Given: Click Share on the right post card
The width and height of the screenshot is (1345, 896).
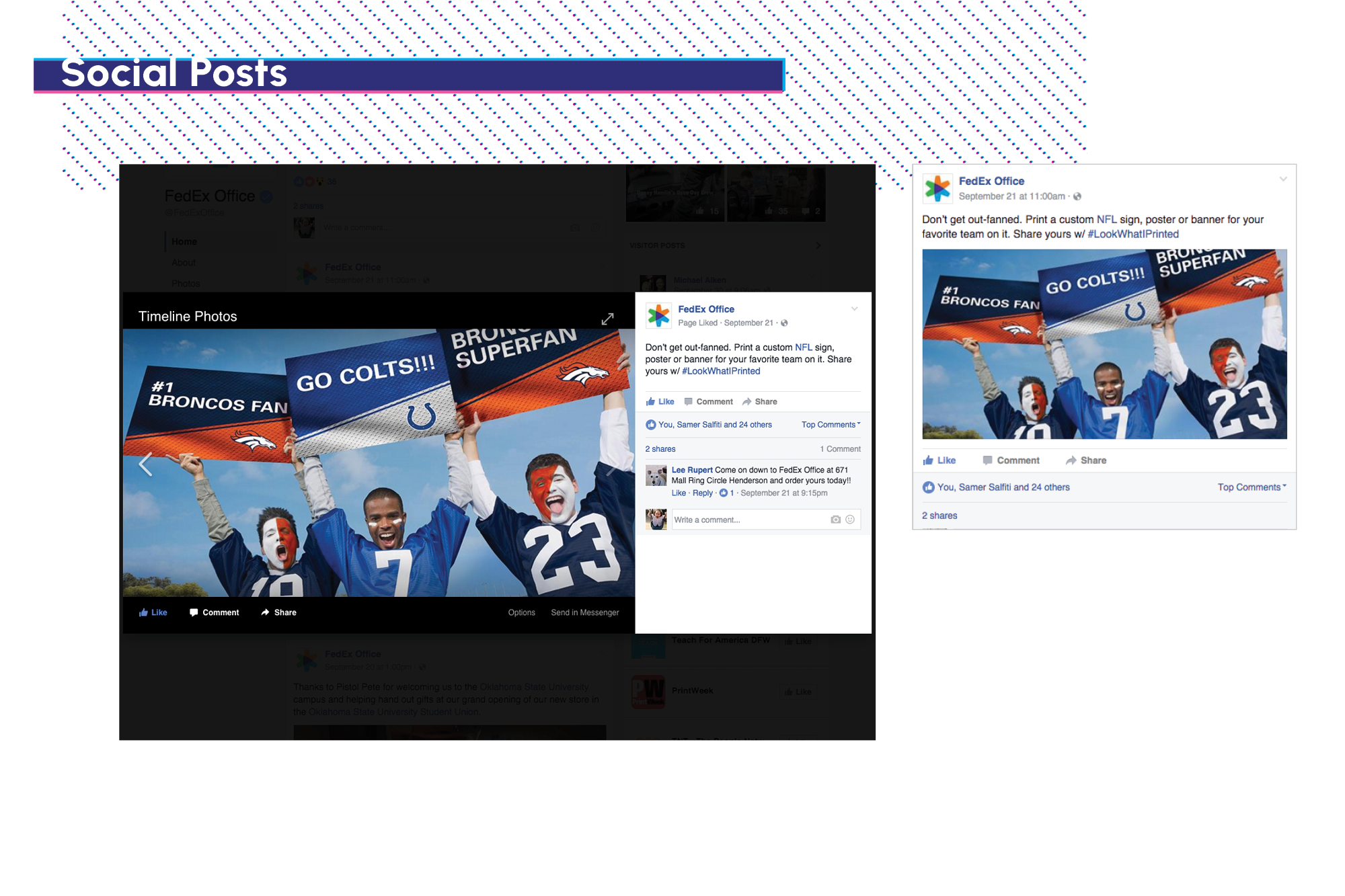Looking at the screenshot, I should [x=1085, y=460].
